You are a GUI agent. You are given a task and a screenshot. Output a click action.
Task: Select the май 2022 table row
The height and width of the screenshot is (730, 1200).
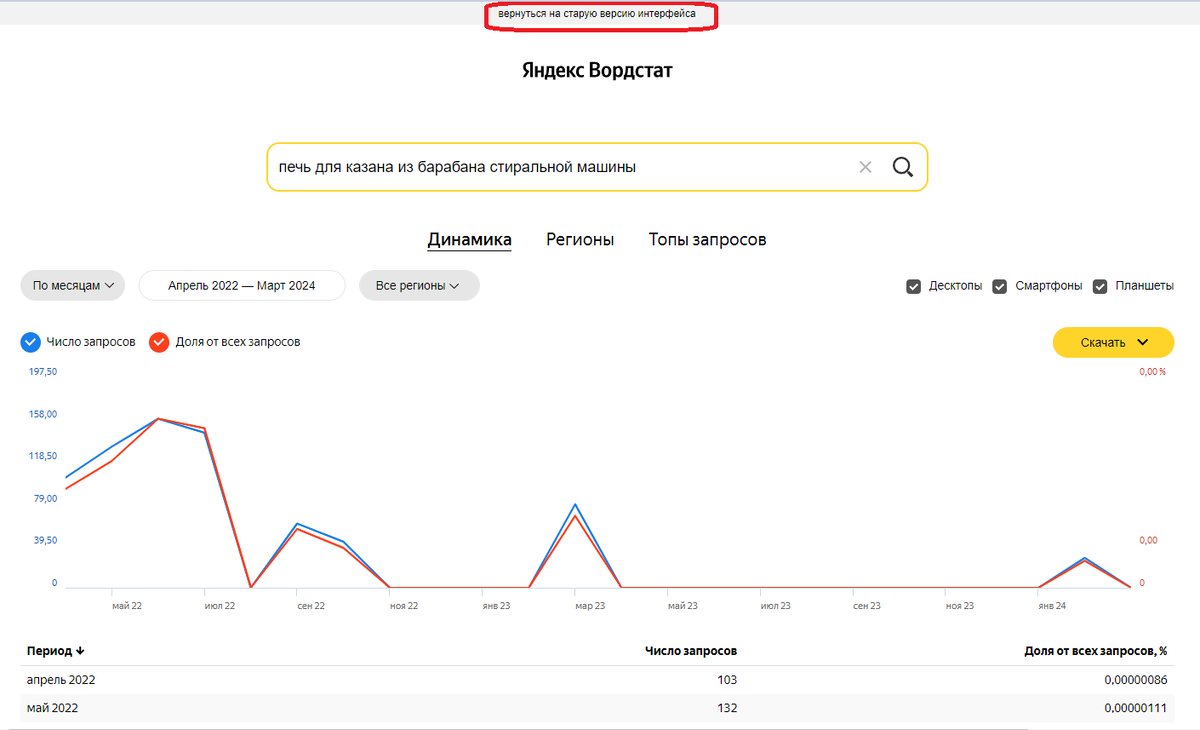597,708
